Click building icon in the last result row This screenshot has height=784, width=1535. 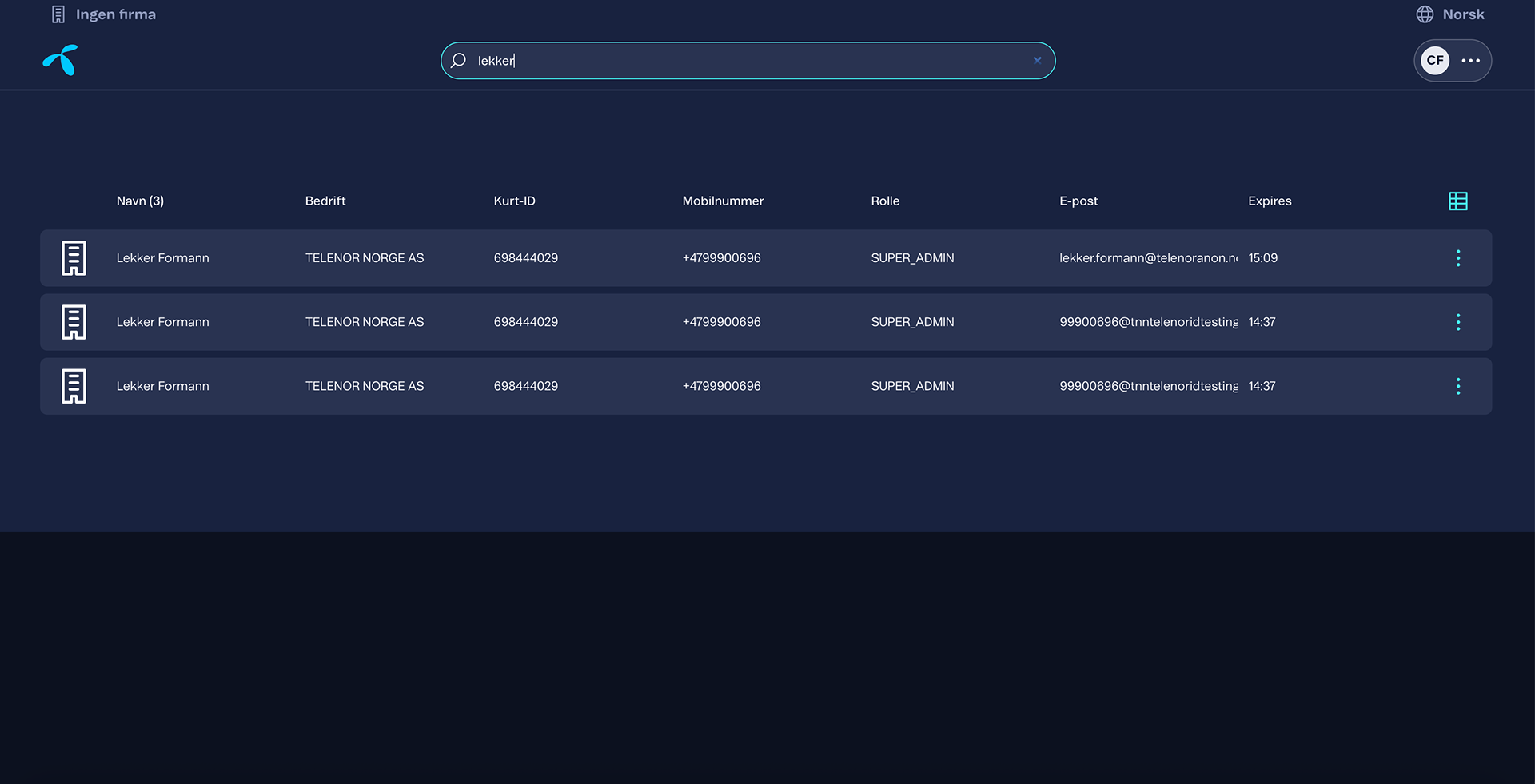point(74,386)
